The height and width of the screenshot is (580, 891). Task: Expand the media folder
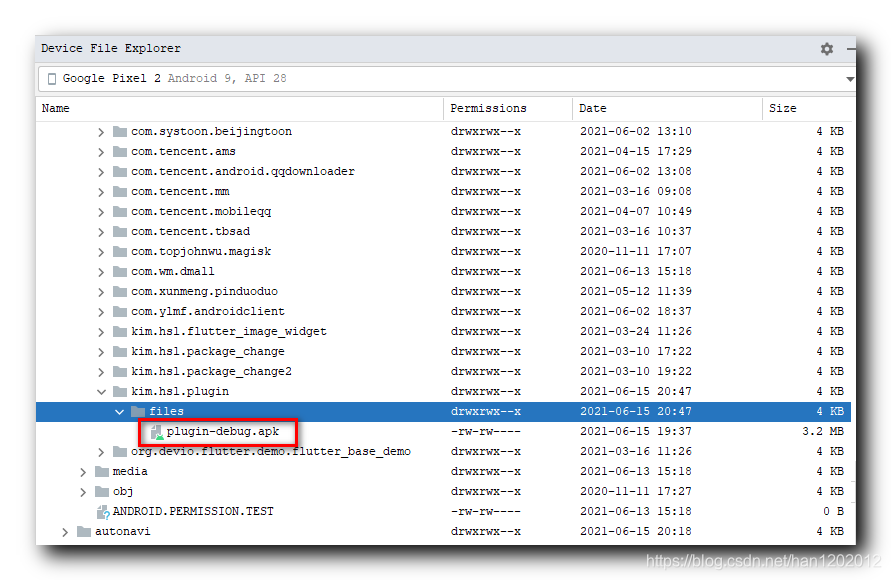(x=83, y=471)
